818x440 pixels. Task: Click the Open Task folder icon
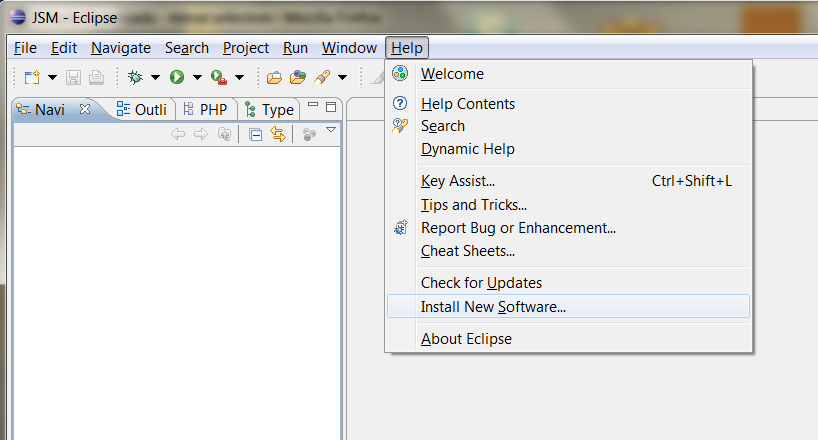pyautogui.click(x=298, y=77)
